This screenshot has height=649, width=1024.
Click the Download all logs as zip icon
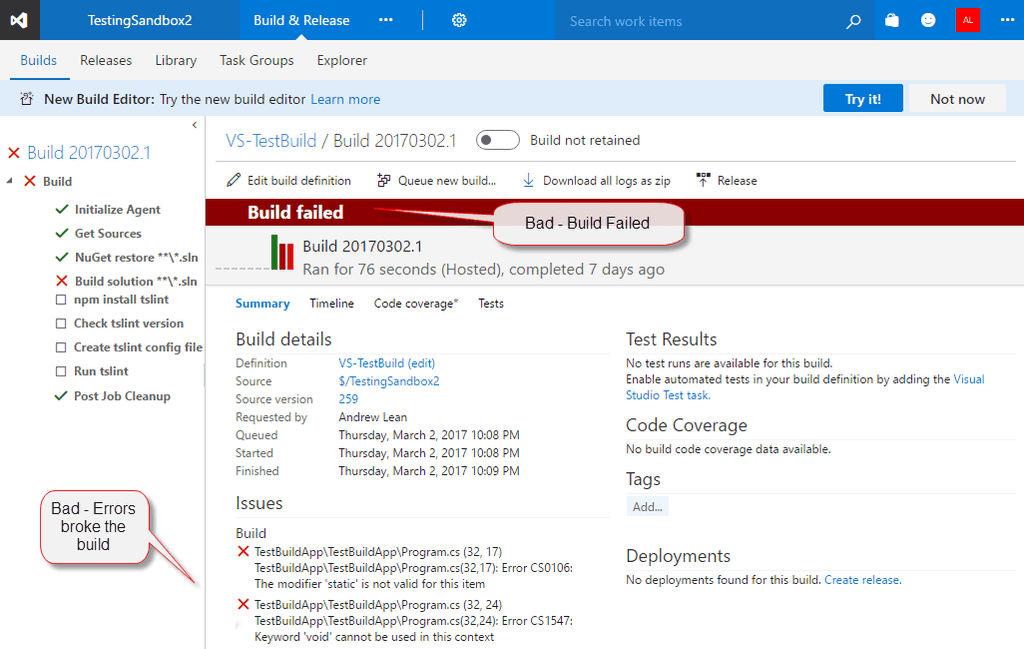click(527, 181)
